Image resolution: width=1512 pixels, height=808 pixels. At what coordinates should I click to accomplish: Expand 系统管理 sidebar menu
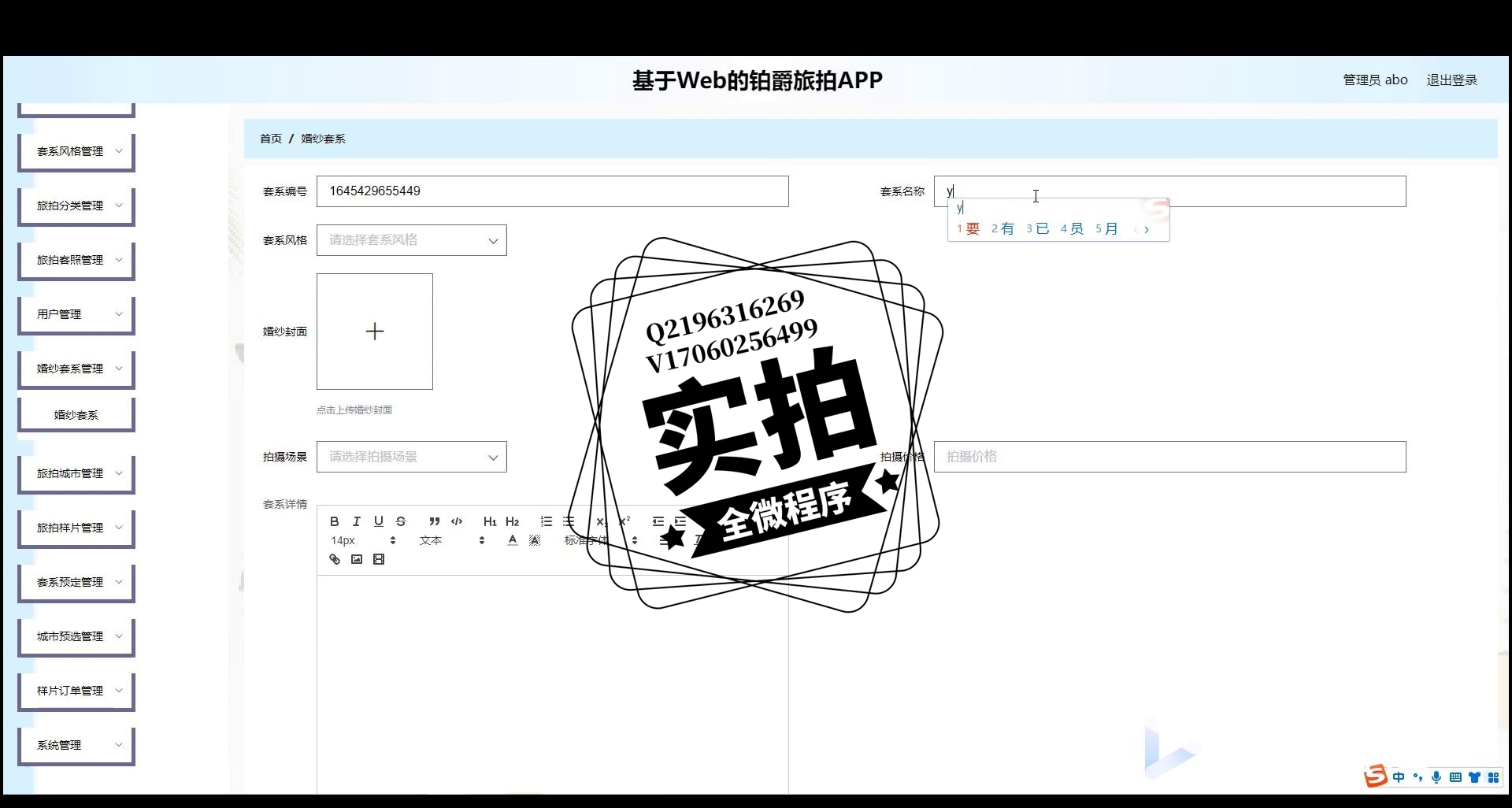pyautogui.click(x=76, y=745)
